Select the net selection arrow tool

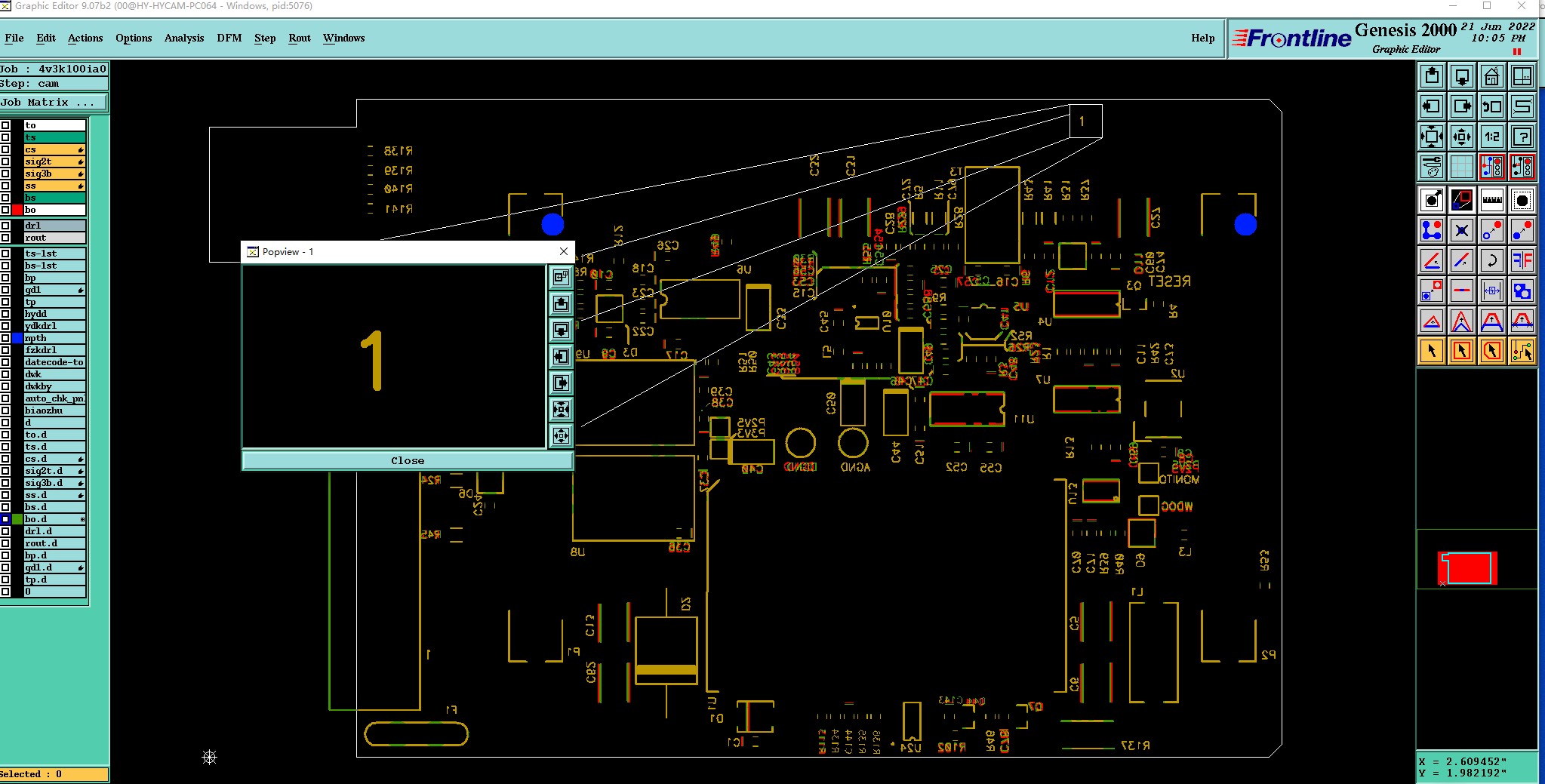[1522, 351]
